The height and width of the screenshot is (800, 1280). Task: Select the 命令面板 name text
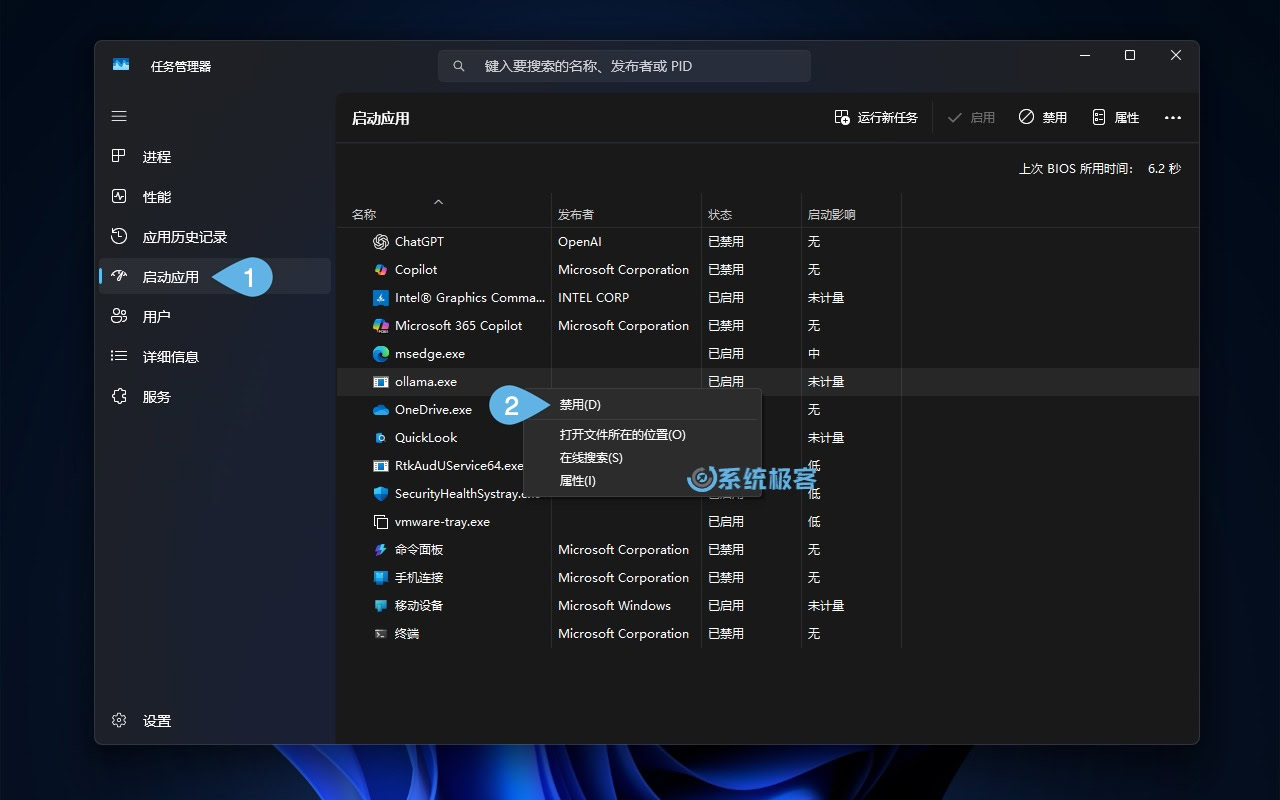[x=419, y=550]
